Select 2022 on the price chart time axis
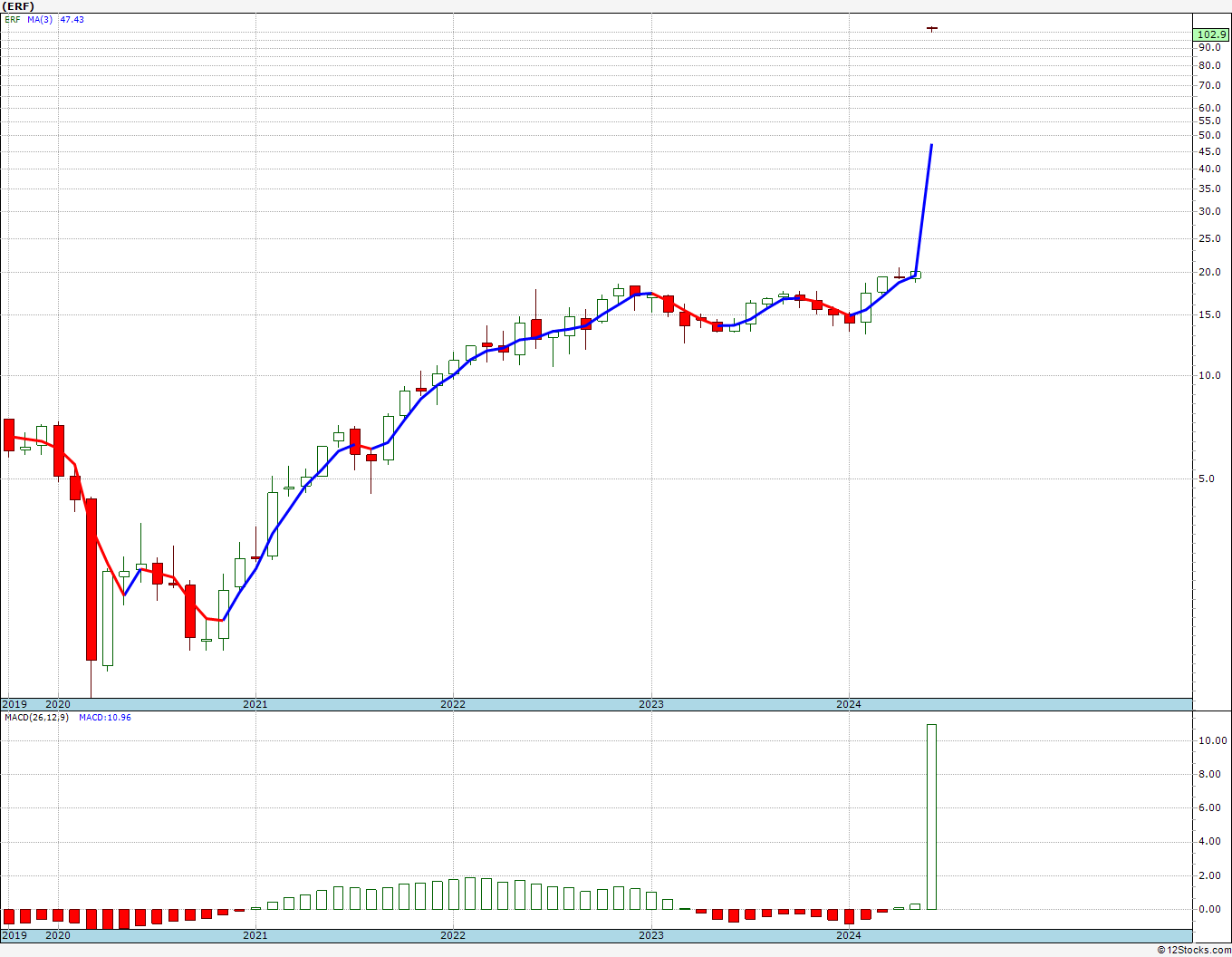Image resolution: width=1232 pixels, height=957 pixels. tap(453, 704)
